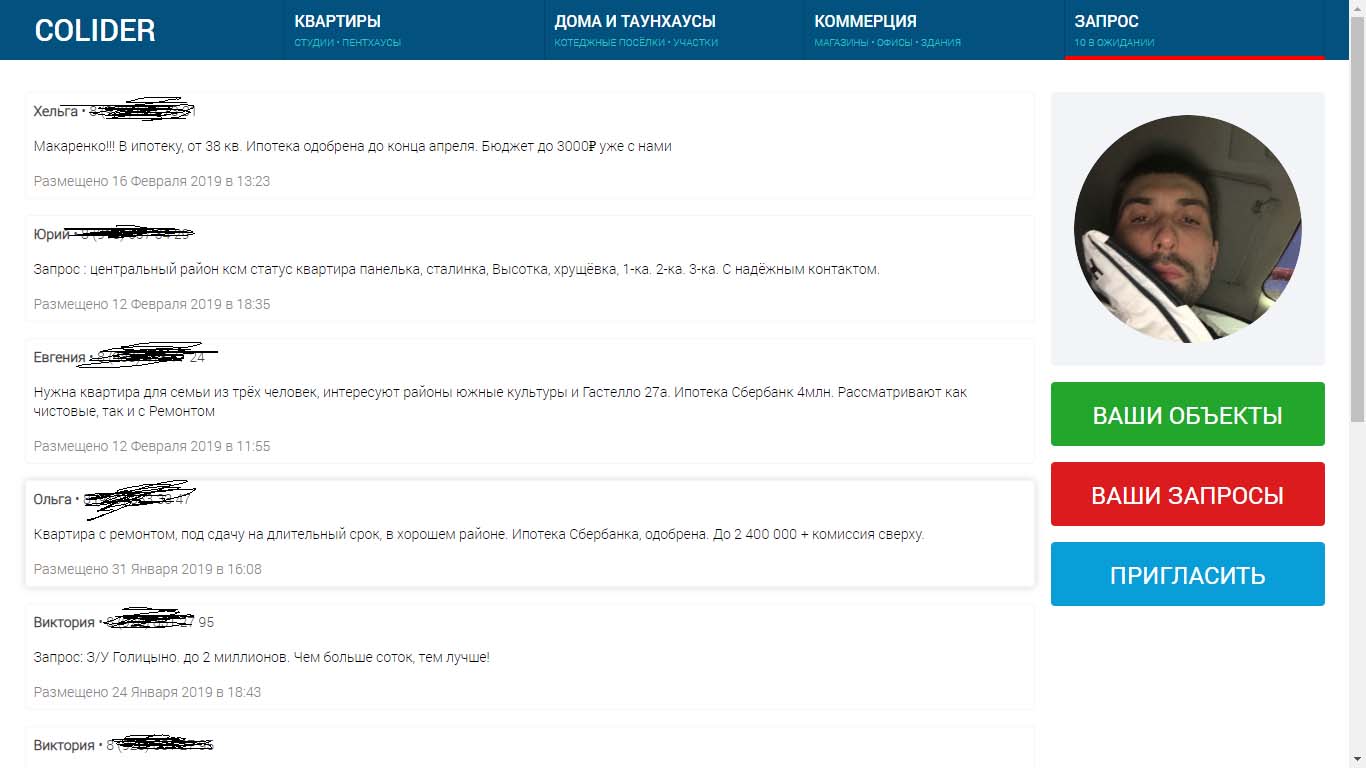The width and height of the screenshot is (1366, 768).
Task: Click the circular profile photo
Action: (1187, 229)
